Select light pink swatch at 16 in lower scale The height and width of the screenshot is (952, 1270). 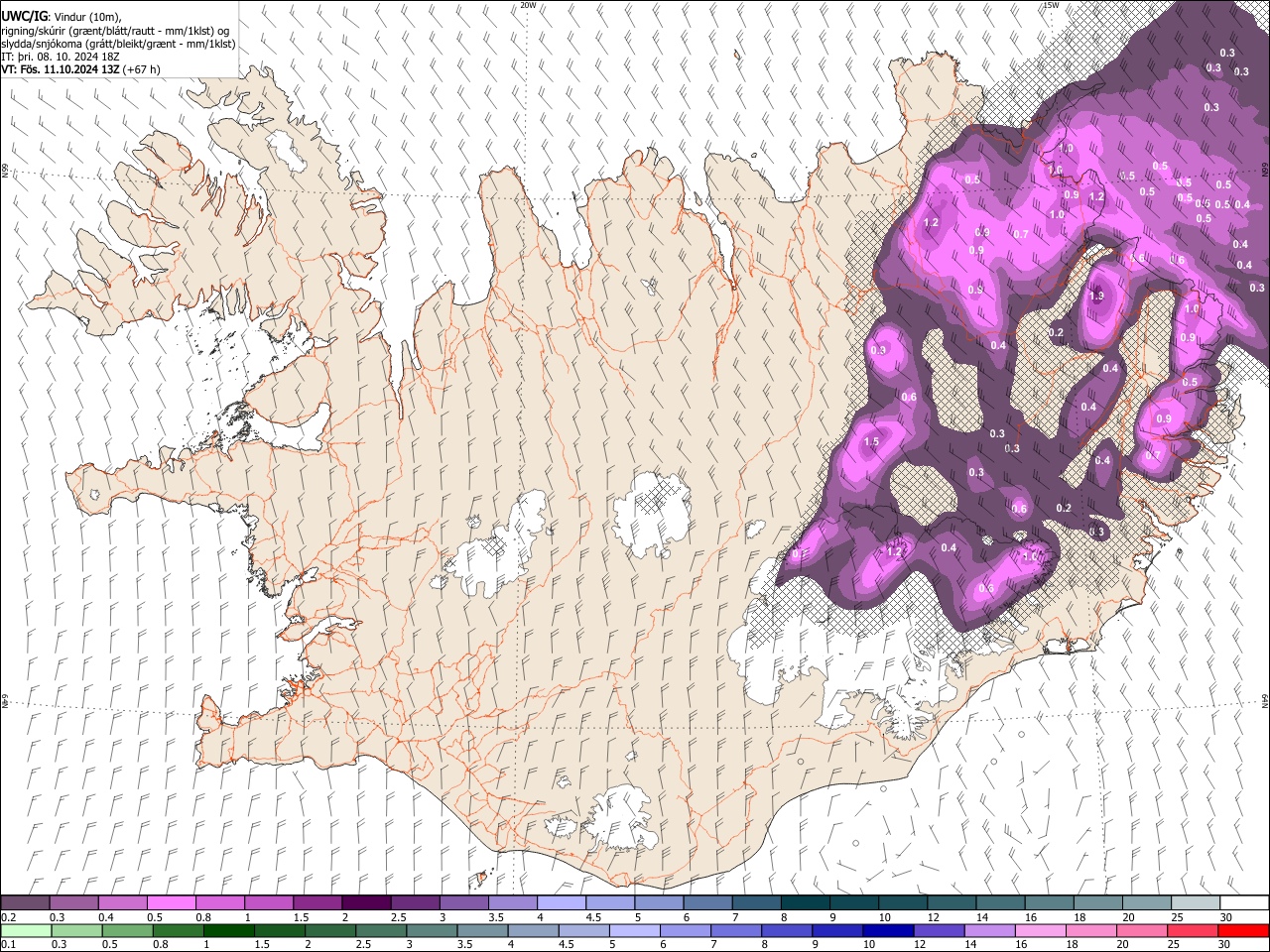pos(1040,930)
